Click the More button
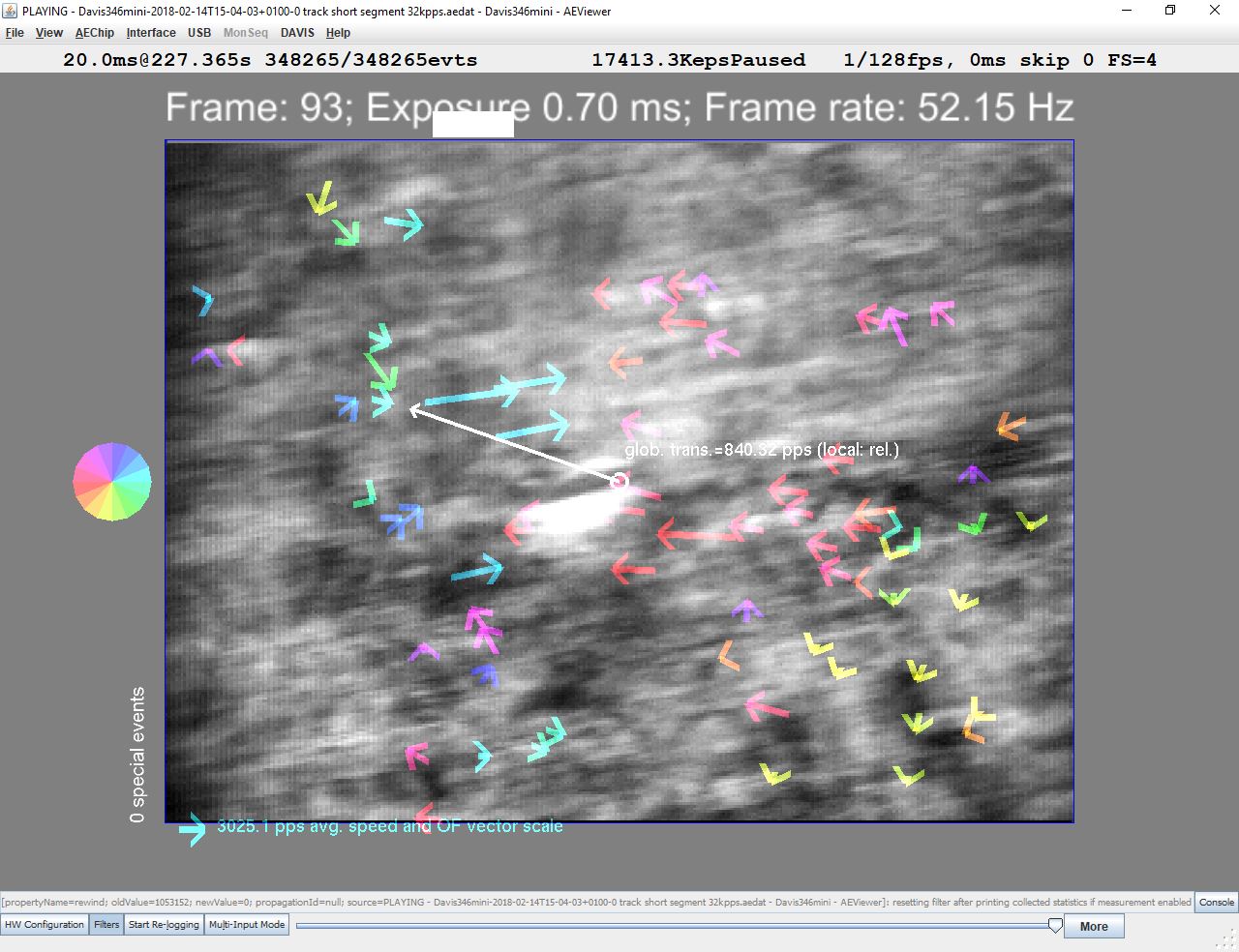1239x952 pixels. (x=1094, y=927)
